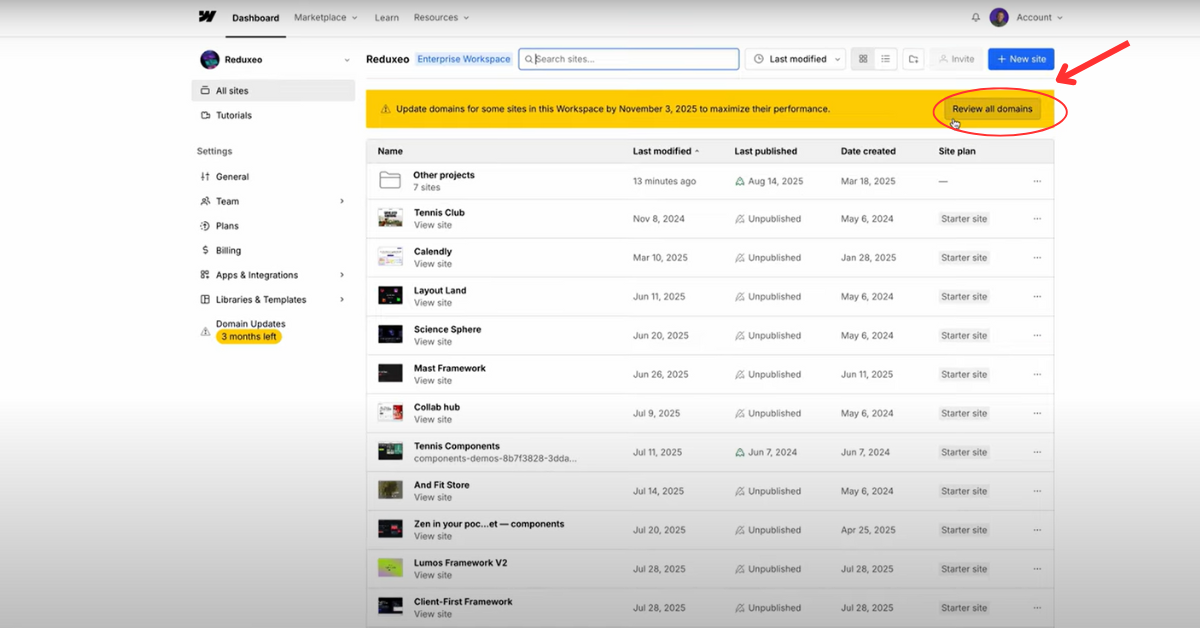
Task: Open the account avatar menu
Action: point(999,17)
